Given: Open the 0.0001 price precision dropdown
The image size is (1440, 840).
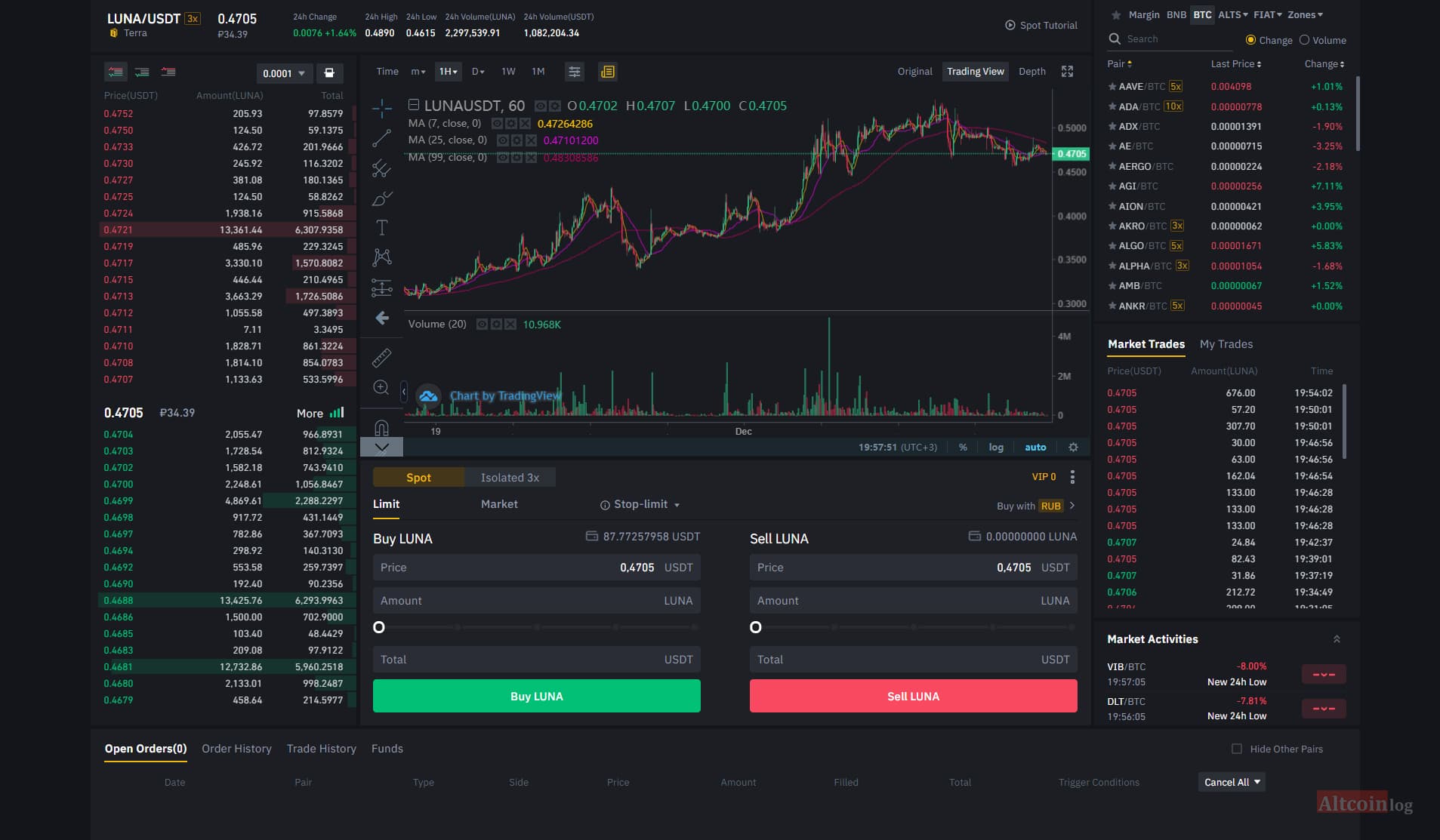Looking at the screenshot, I should (x=285, y=73).
